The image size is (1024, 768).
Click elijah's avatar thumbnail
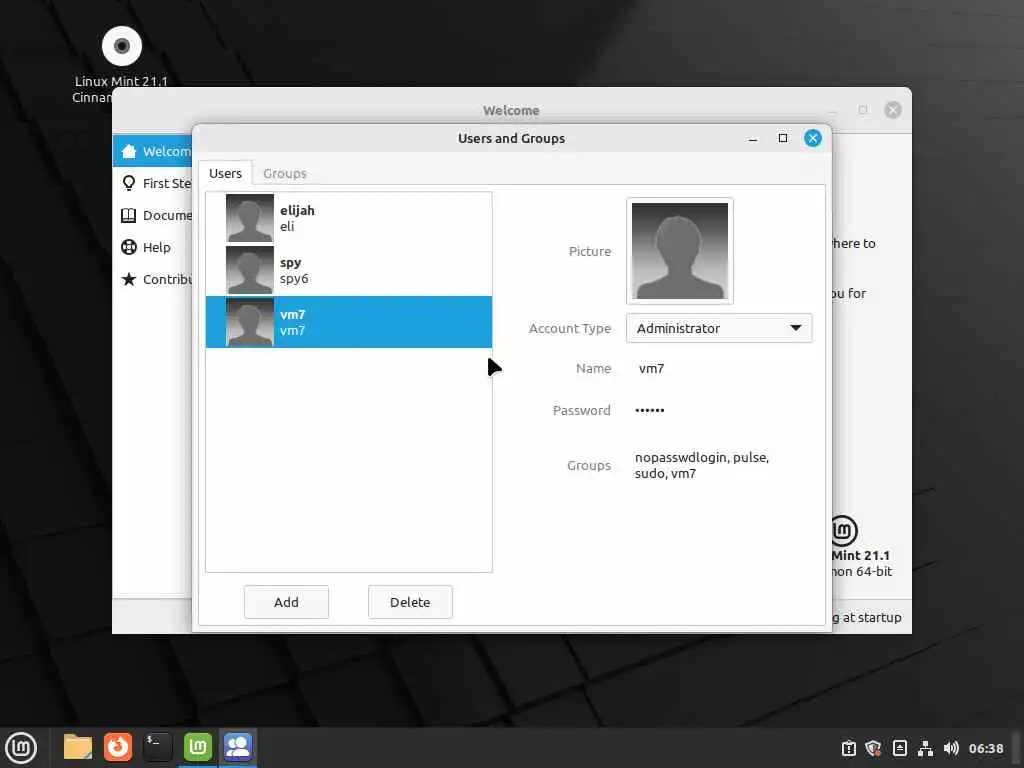tap(249, 218)
